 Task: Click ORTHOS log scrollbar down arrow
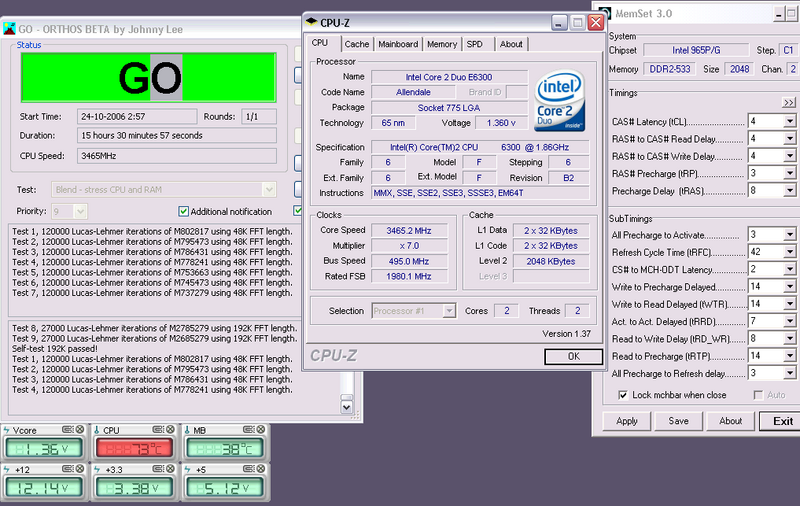(347, 407)
